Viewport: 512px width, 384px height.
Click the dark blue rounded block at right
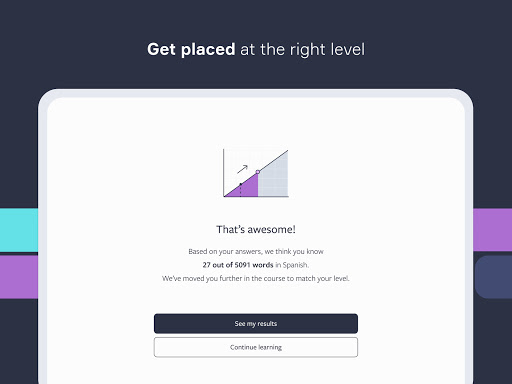pos(494,277)
